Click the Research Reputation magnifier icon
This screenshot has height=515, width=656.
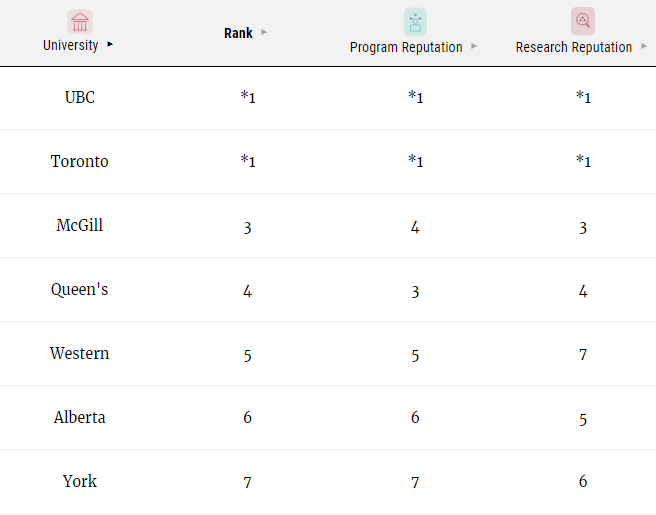[583, 21]
